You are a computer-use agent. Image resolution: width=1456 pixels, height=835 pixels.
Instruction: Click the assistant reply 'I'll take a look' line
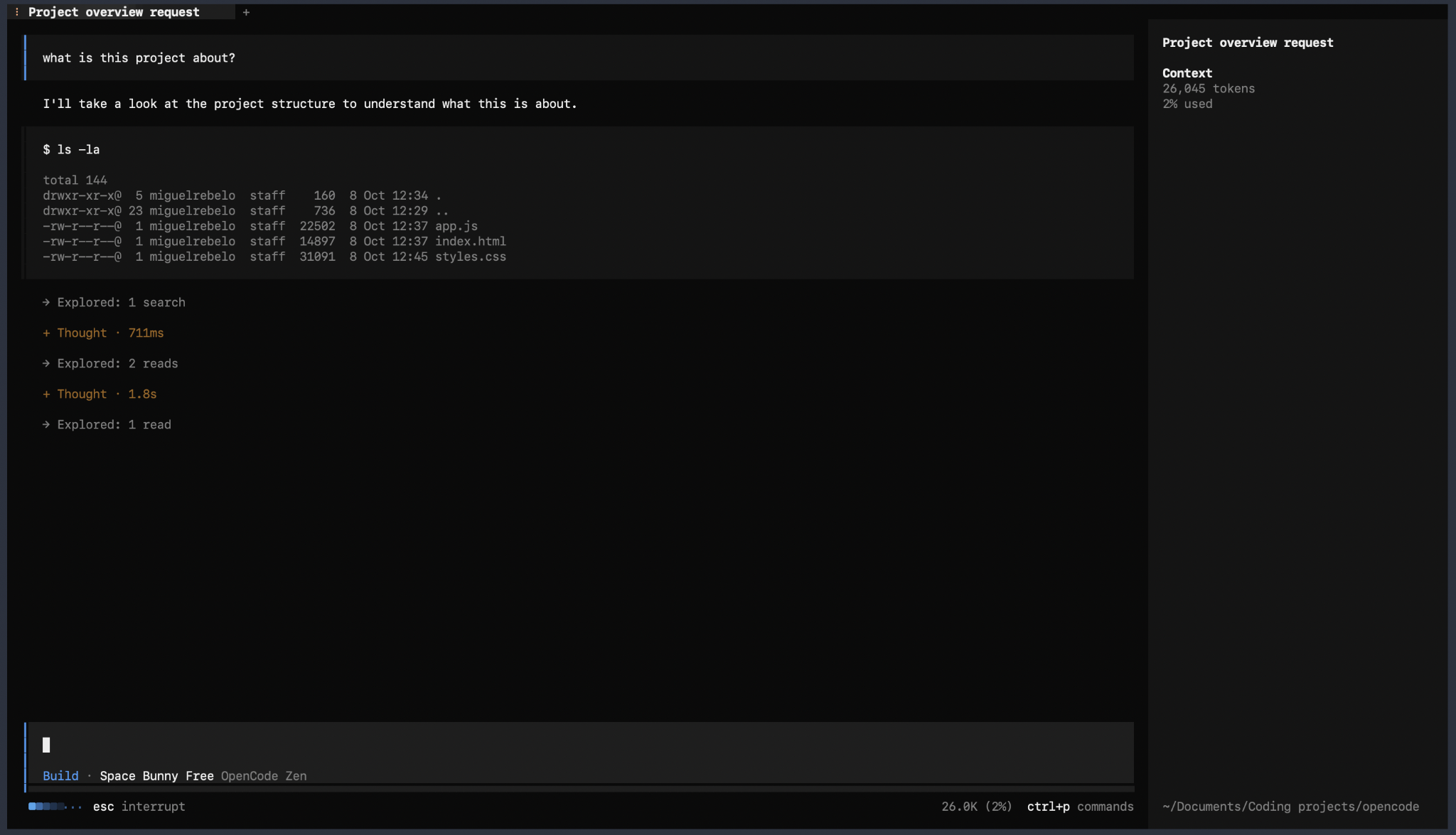pyautogui.click(x=310, y=104)
